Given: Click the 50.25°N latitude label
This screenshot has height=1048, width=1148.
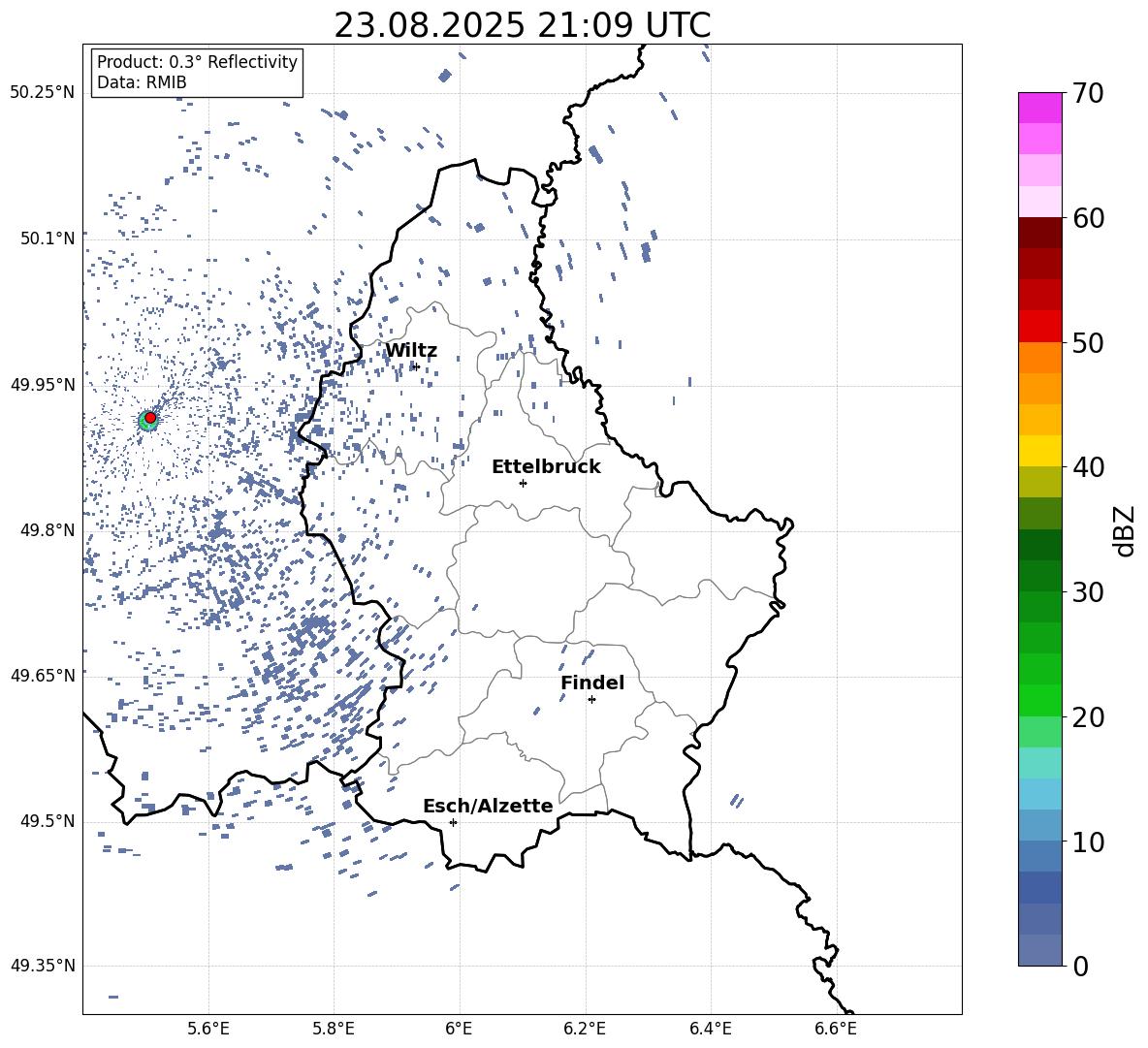Looking at the screenshot, I should (x=43, y=93).
